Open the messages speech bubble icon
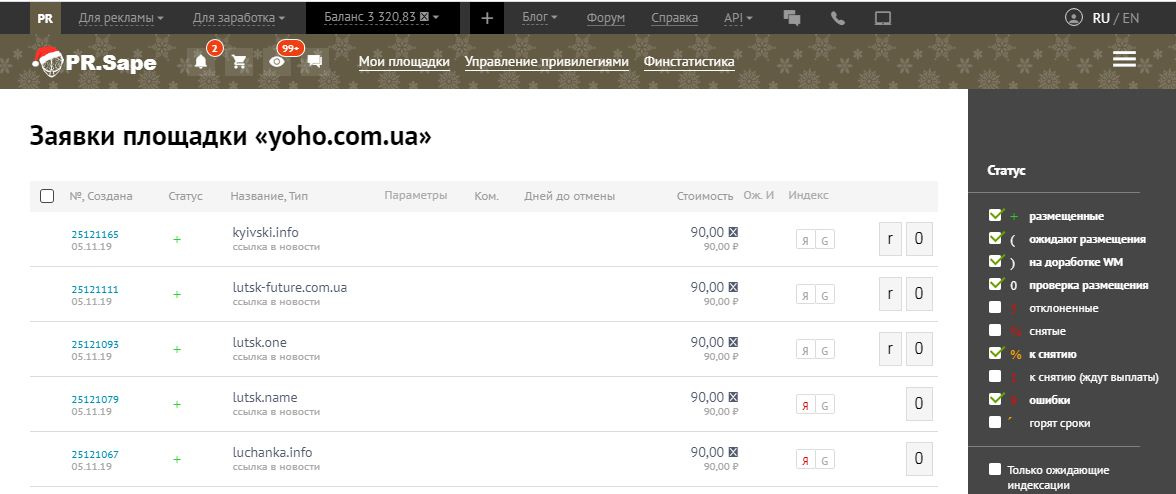Screen dimensions: 1176x494 point(314,61)
